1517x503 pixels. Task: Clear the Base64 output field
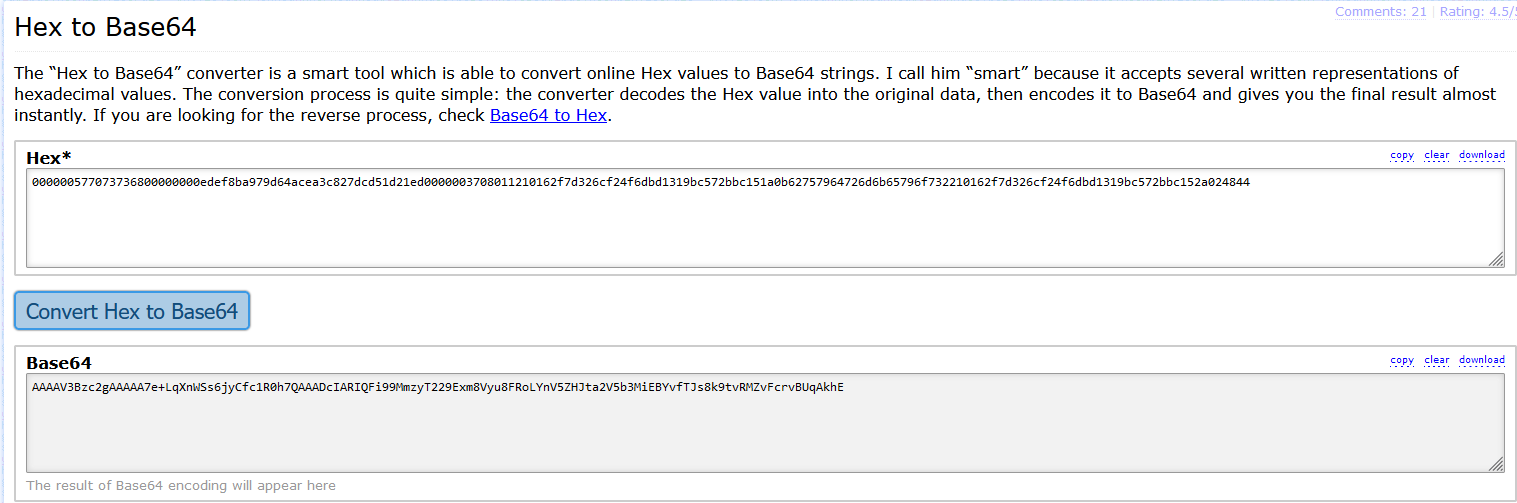1437,360
